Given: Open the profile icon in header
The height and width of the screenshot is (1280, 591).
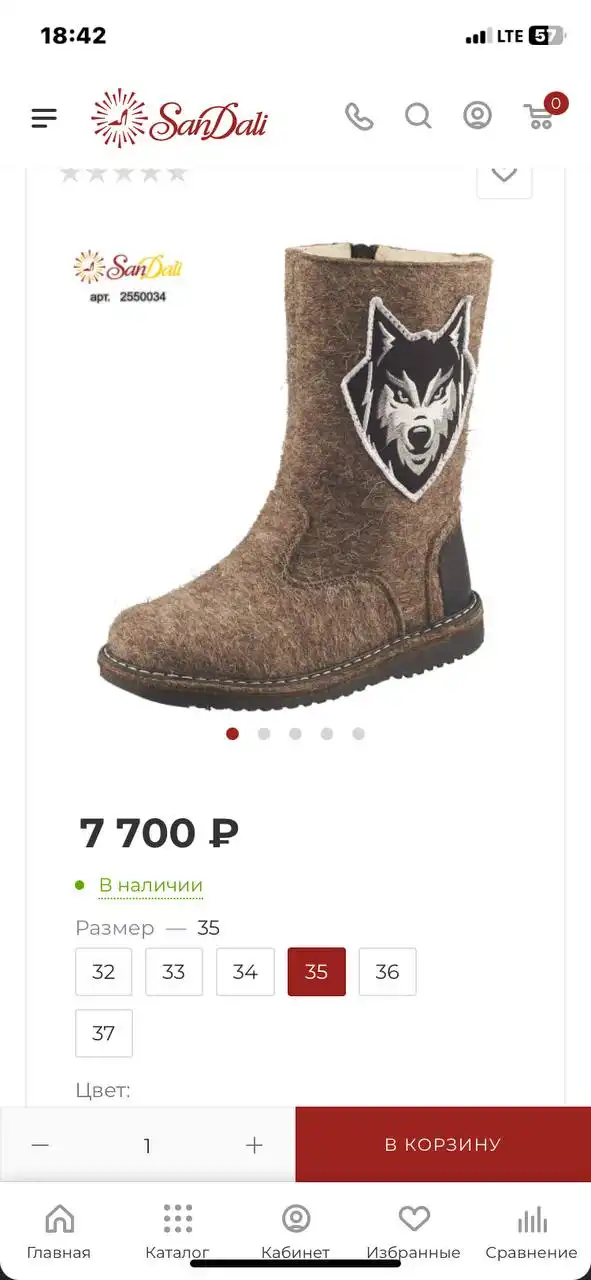Looking at the screenshot, I should coord(477,116).
